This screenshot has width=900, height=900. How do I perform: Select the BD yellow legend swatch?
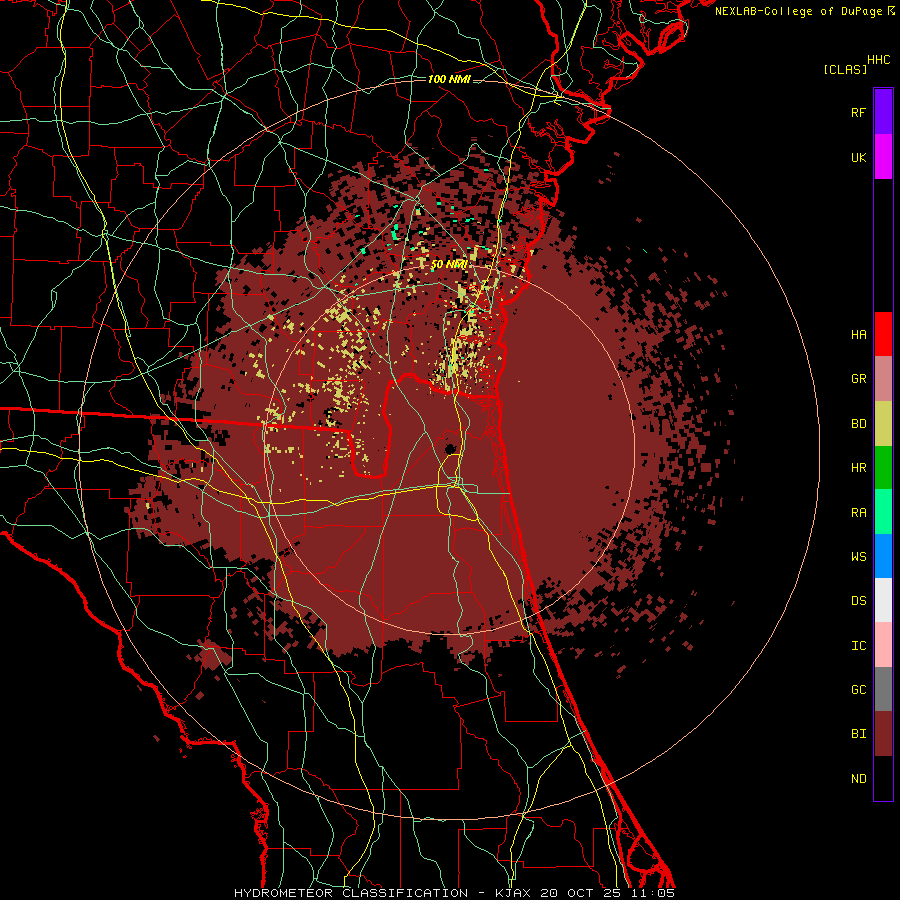click(883, 424)
